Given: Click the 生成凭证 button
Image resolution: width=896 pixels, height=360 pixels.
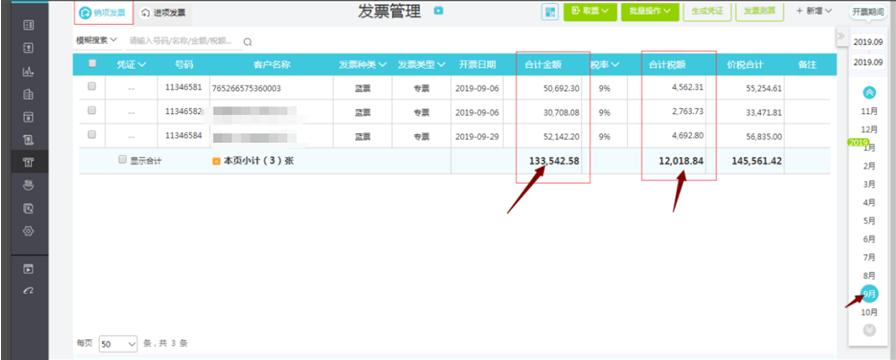Looking at the screenshot, I should pos(707,11).
